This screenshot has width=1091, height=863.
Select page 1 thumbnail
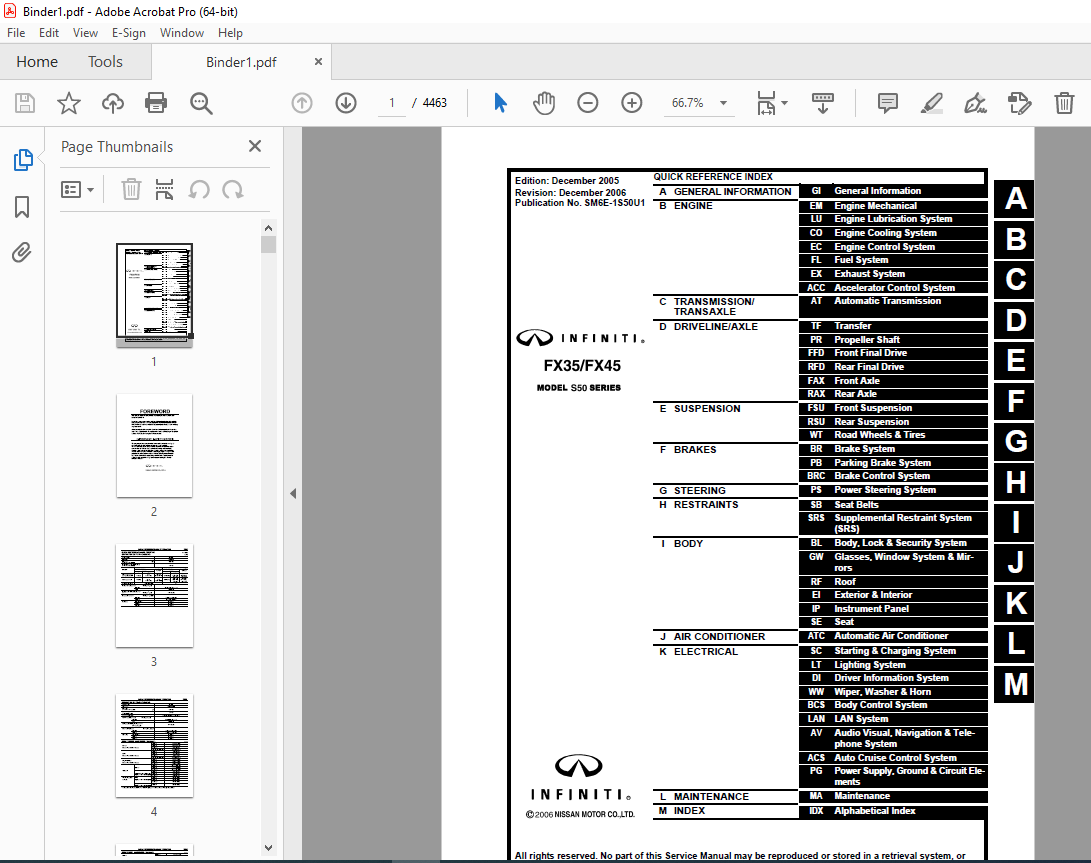point(154,294)
